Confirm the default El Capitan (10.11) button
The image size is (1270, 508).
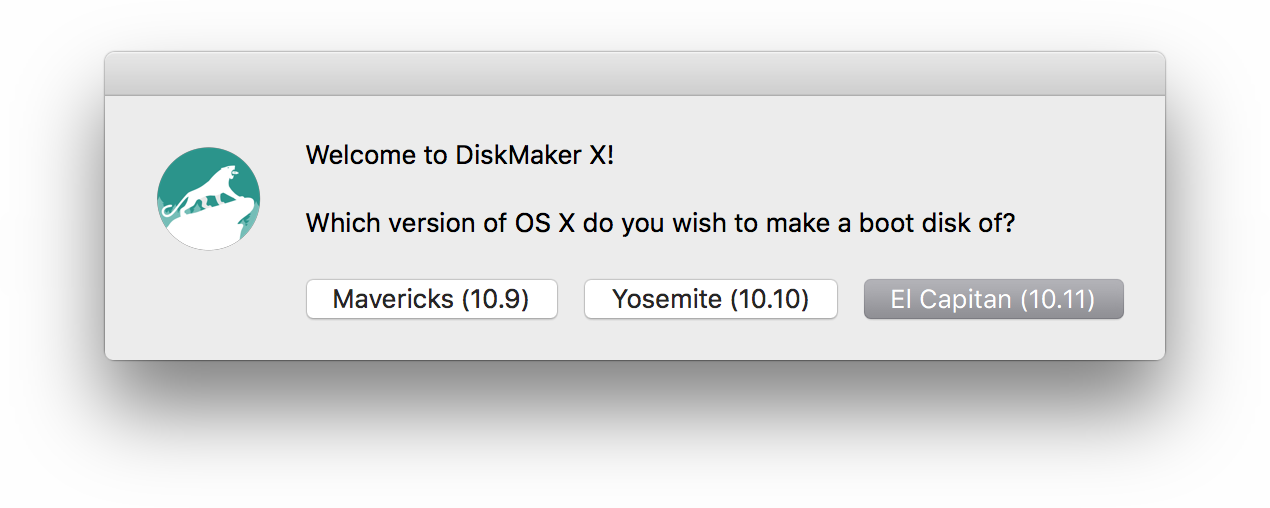(x=993, y=299)
